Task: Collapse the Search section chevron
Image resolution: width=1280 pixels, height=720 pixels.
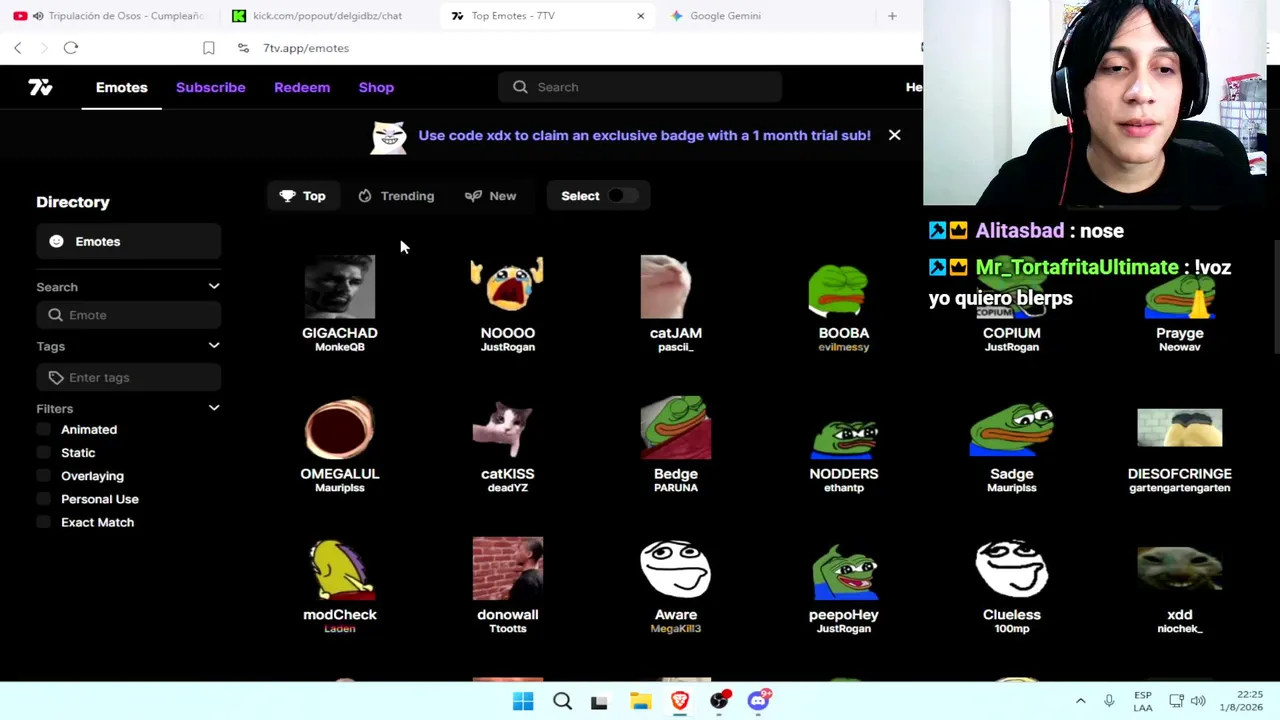Action: 213,287
